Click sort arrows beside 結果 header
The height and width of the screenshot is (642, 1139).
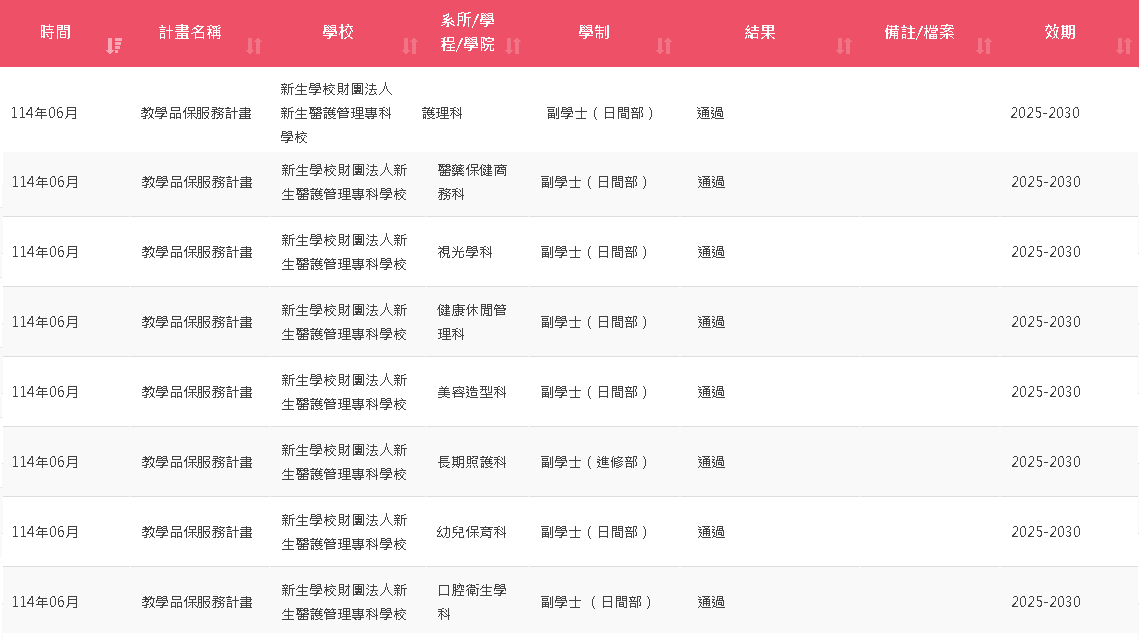pos(844,46)
